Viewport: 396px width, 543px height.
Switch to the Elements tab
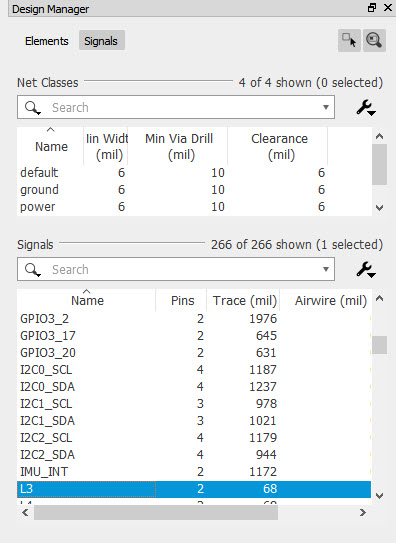coord(46,41)
